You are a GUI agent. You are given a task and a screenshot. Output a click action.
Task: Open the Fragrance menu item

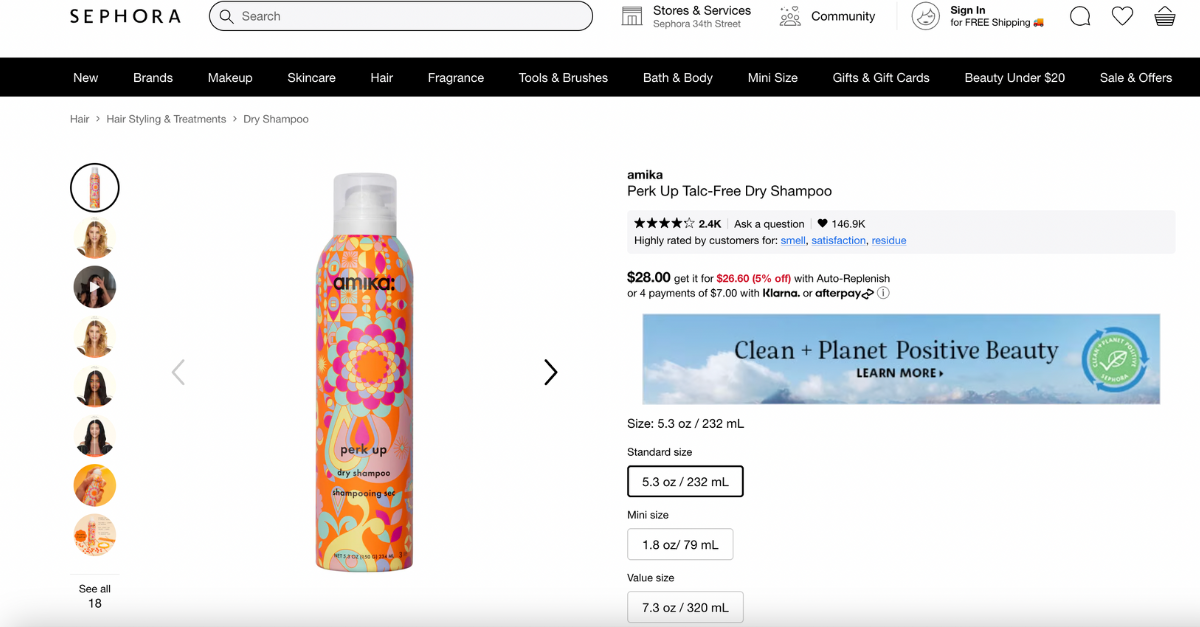(455, 77)
